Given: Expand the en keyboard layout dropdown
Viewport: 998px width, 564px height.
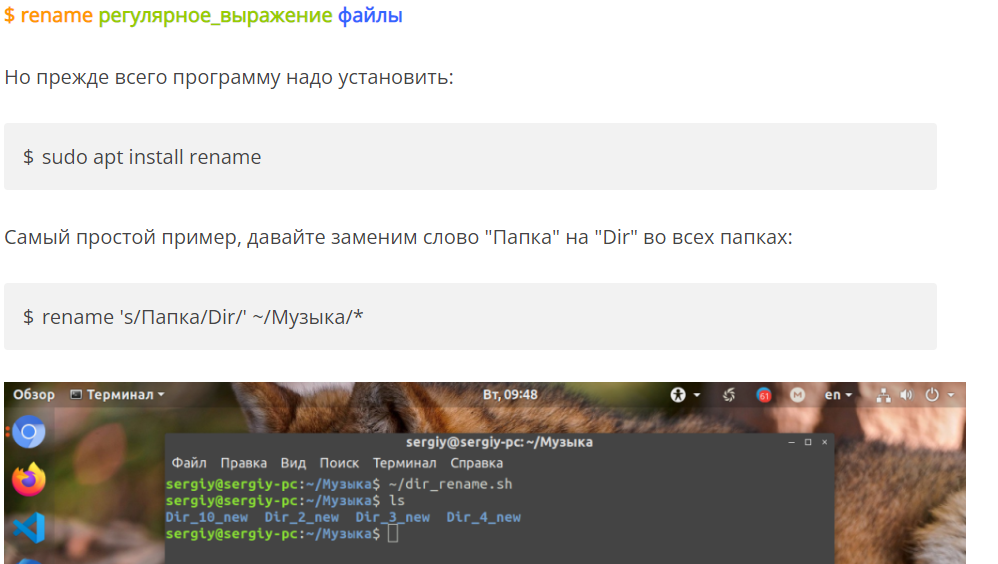Looking at the screenshot, I should tap(838, 395).
